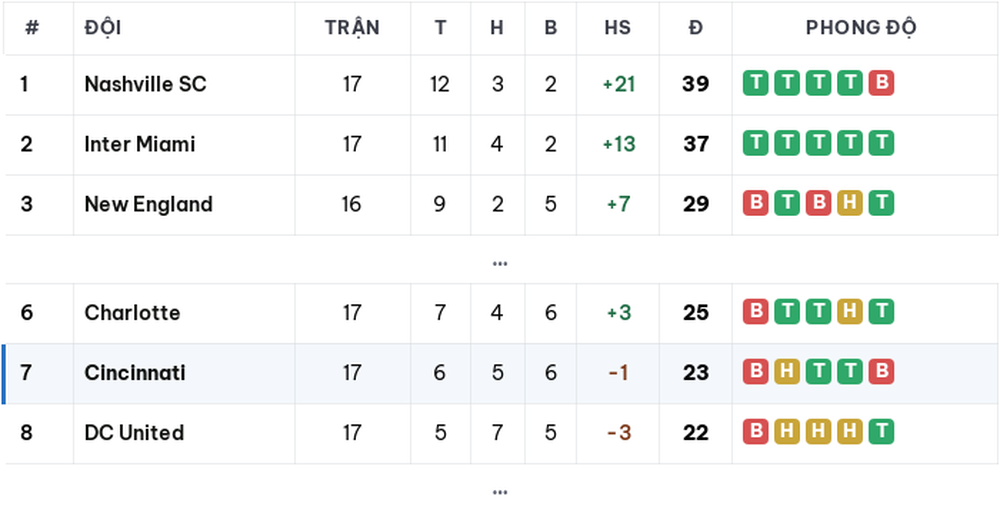Click the PHONG ĐỘ column header
Image resolution: width=1000 pixels, height=513 pixels.
tap(861, 27)
